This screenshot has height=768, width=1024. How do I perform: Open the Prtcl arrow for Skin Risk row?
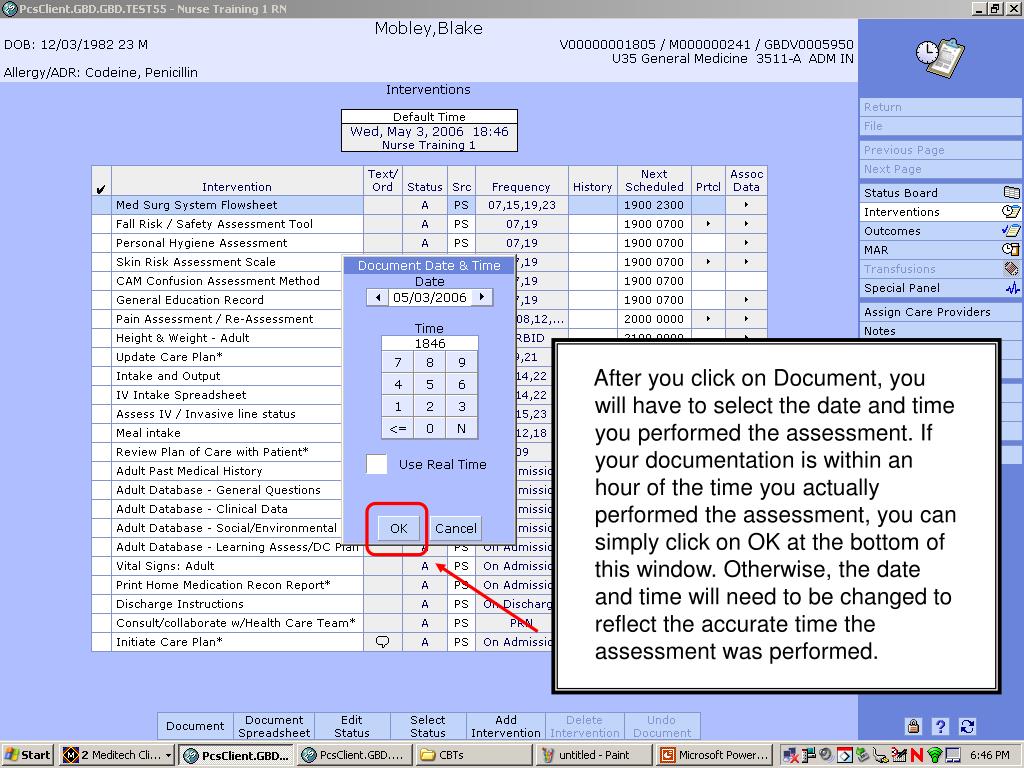(x=708, y=262)
